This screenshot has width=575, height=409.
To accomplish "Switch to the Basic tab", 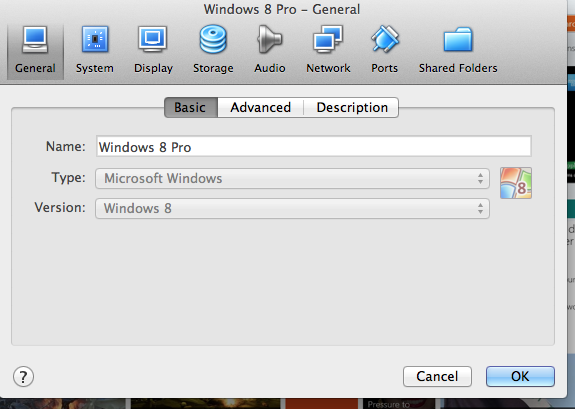I will pyautogui.click(x=191, y=107).
